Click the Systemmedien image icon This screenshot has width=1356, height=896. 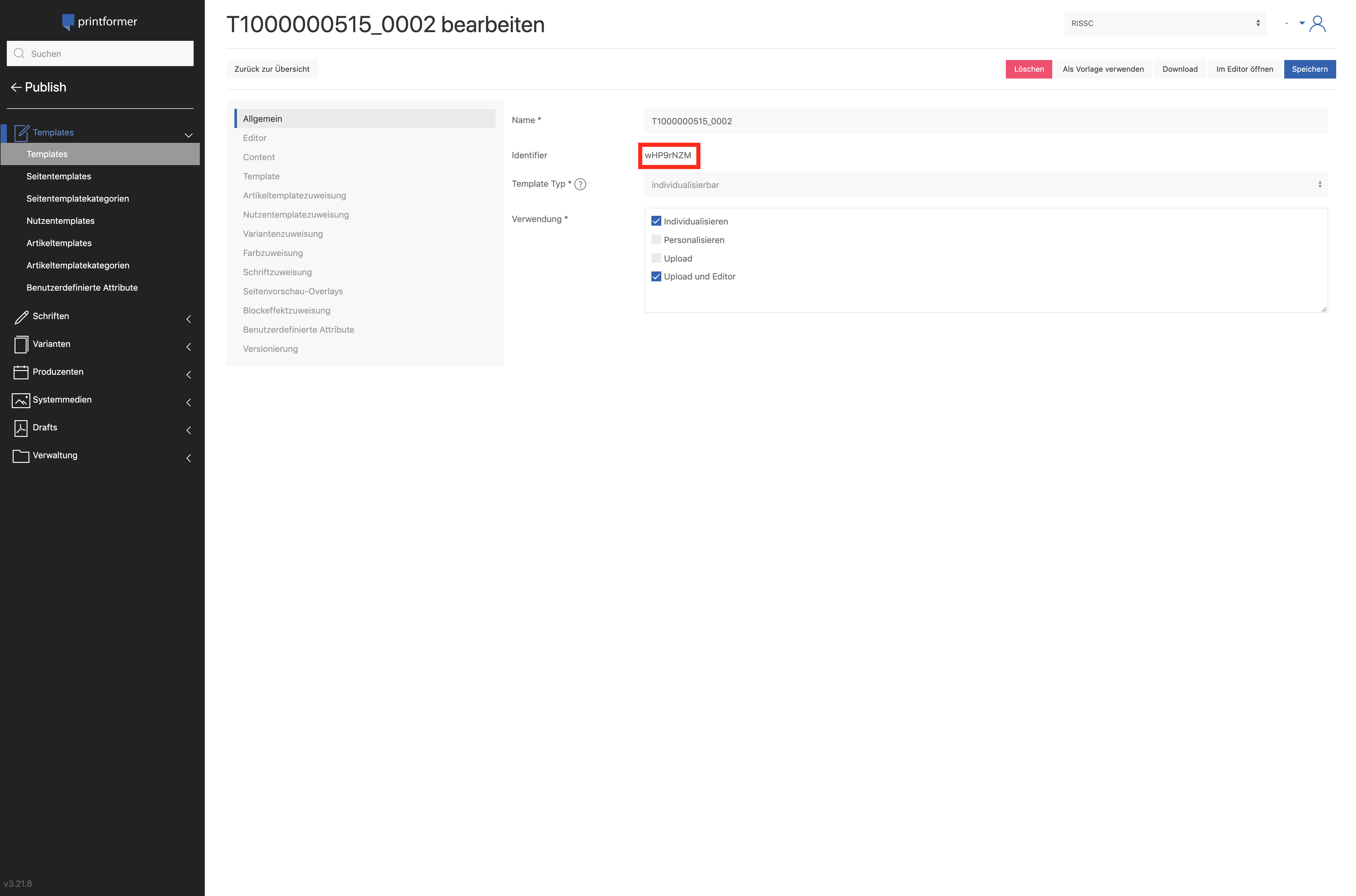point(21,400)
